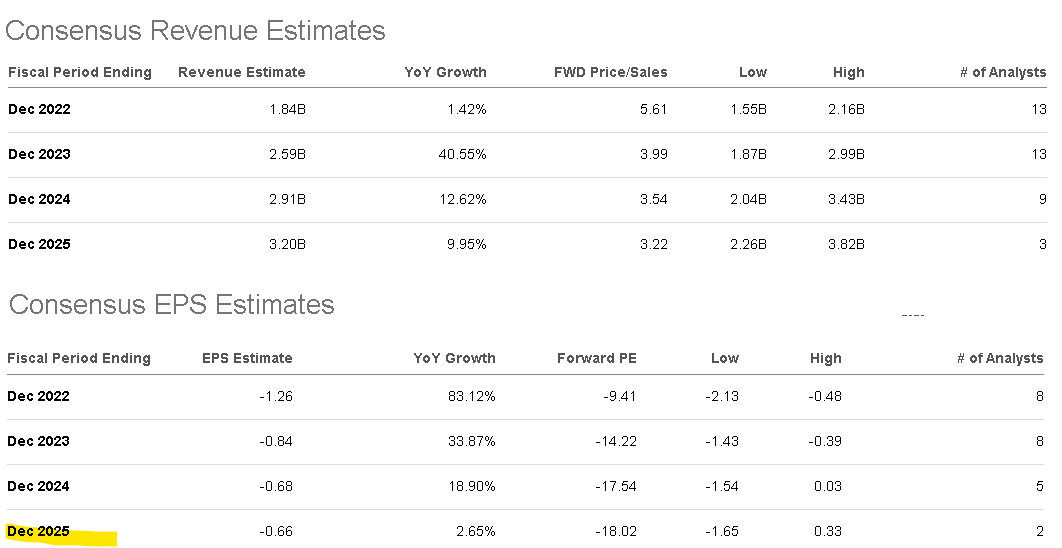Click the revenue table Low header
The width and height of the screenshot is (1062, 548).
752,72
